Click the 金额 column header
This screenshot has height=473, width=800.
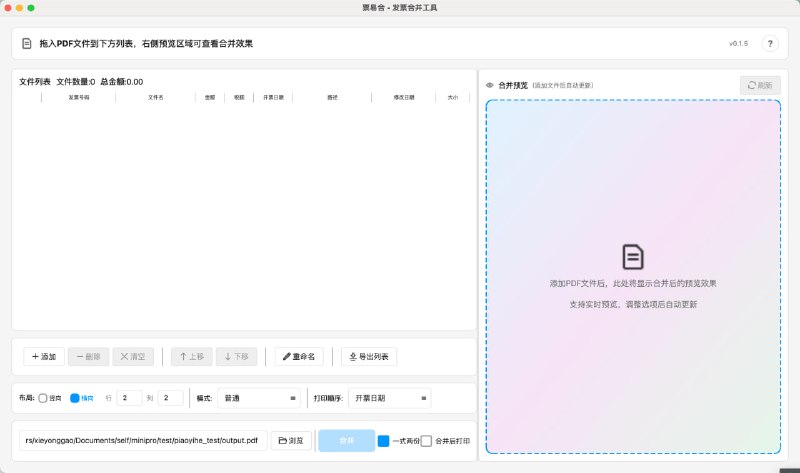tap(210, 97)
